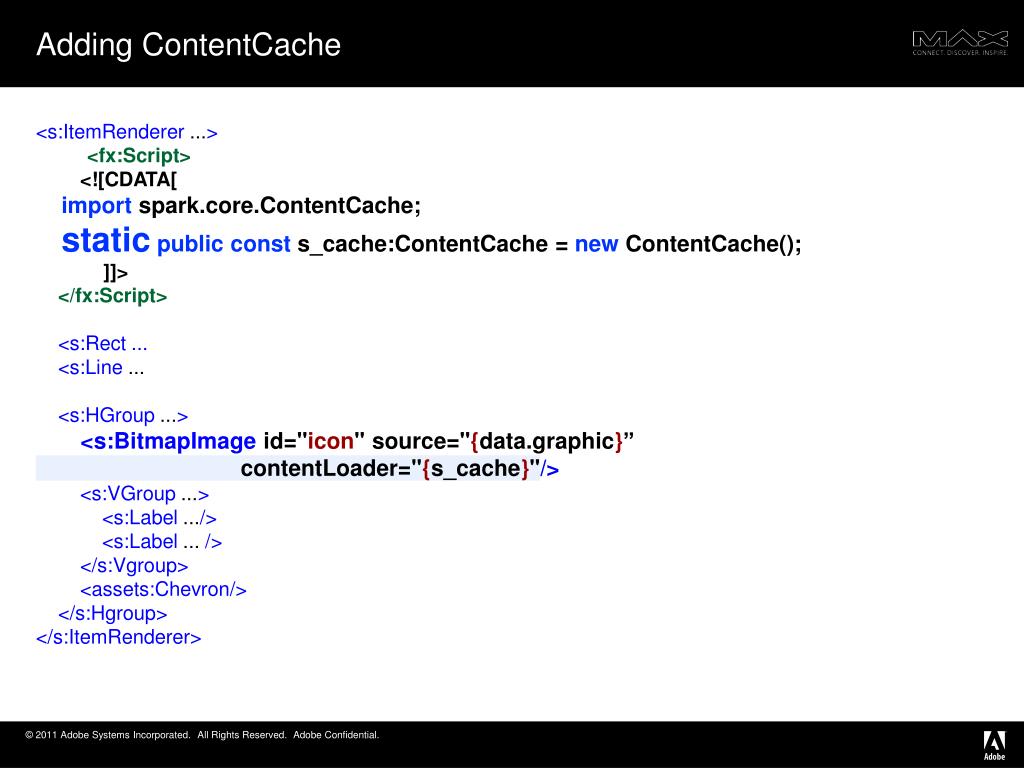Viewport: 1024px width, 768px height.
Task: Click 'new ContentCache();' text
Action: pos(688,244)
